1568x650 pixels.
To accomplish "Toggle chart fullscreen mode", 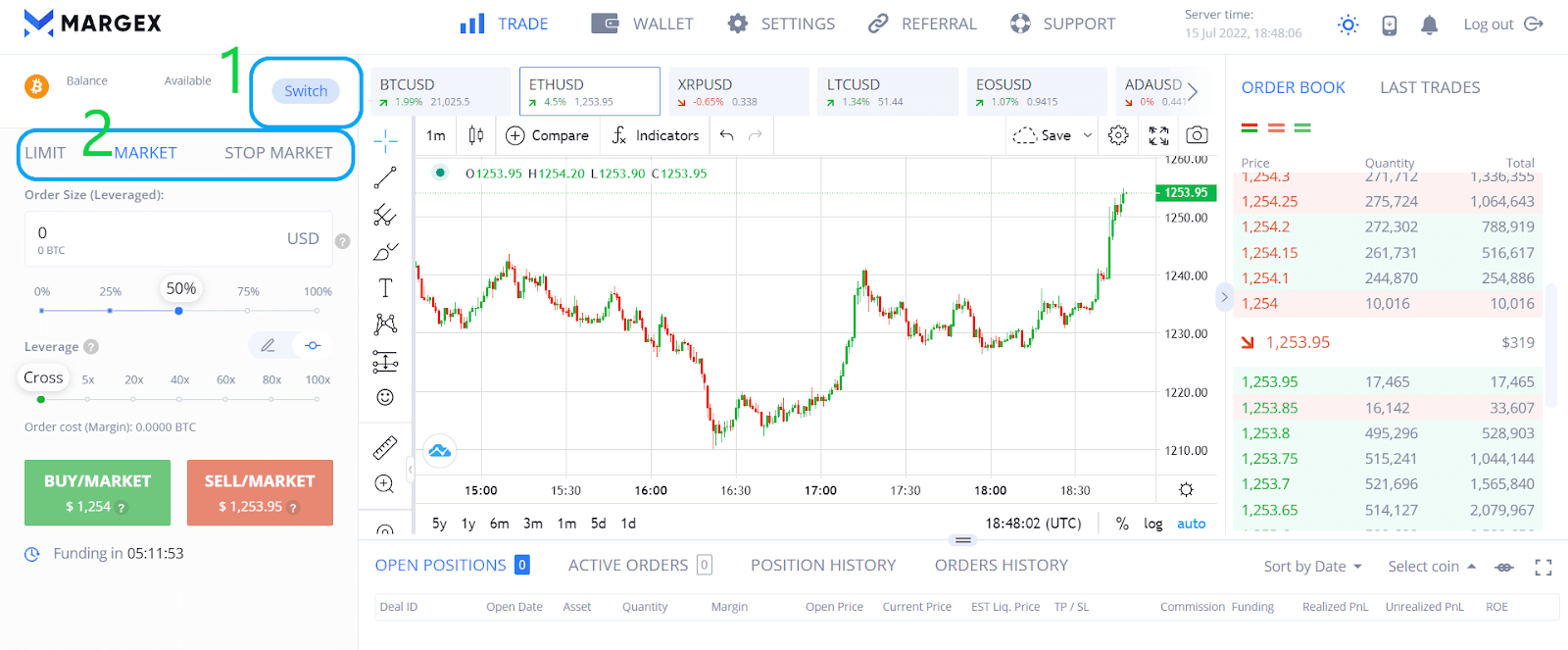I will pos(1158,135).
